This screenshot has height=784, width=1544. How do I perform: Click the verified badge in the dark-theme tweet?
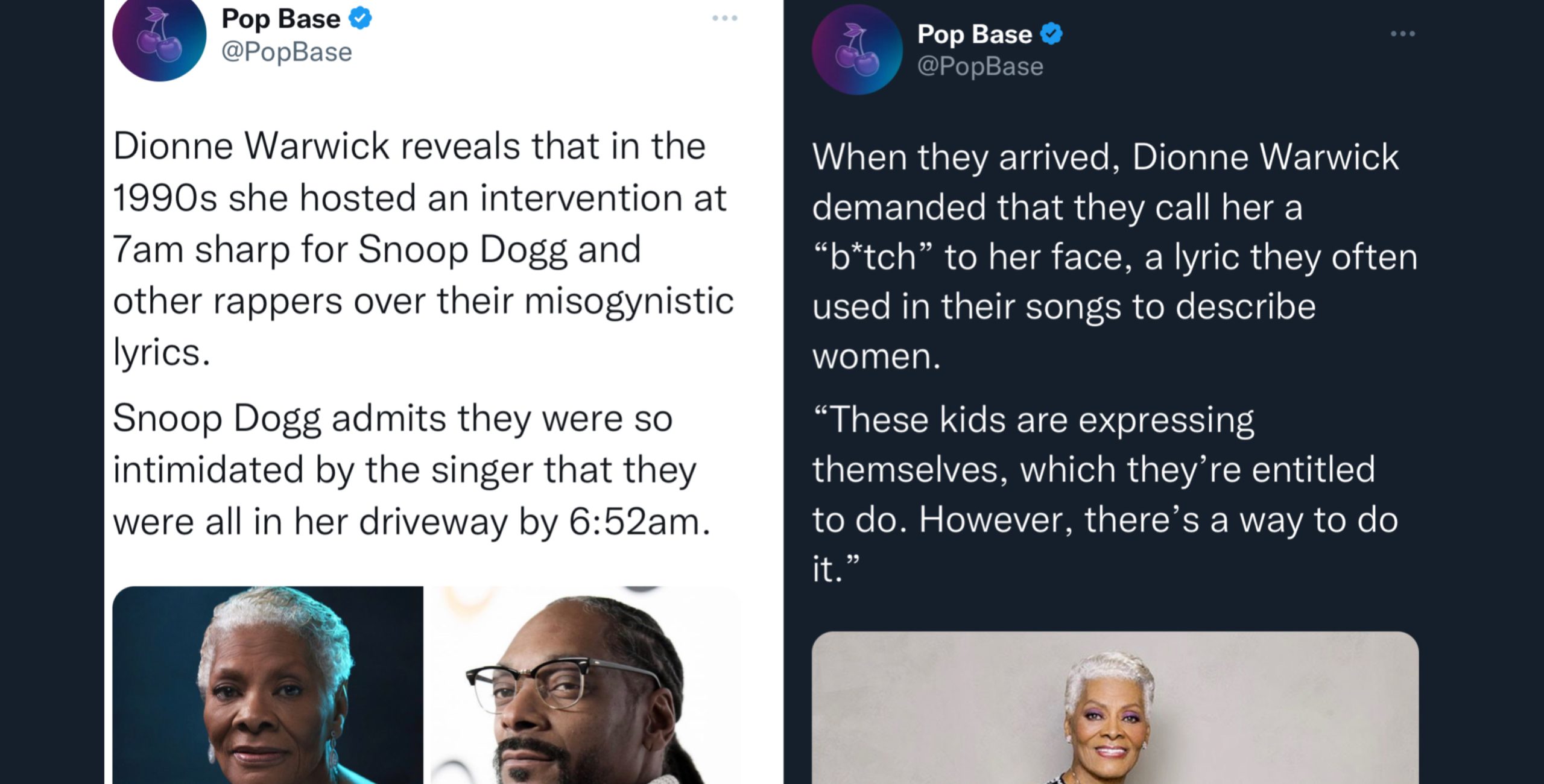[1051, 34]
